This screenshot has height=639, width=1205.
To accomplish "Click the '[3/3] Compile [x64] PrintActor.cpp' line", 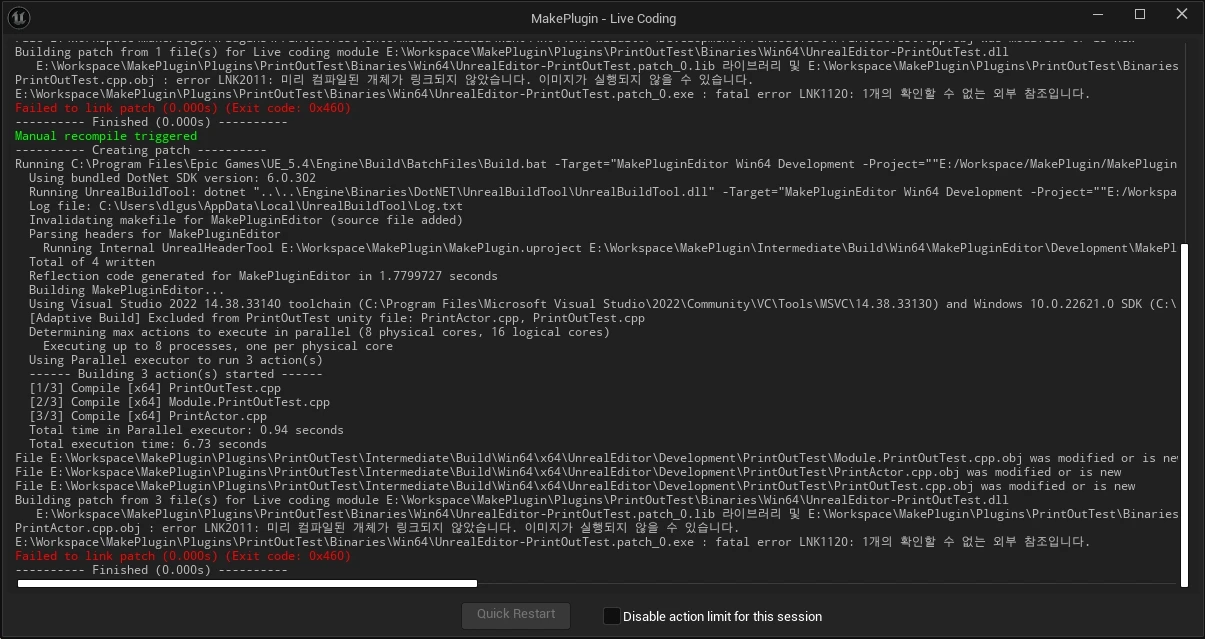I will click(148, 416).
